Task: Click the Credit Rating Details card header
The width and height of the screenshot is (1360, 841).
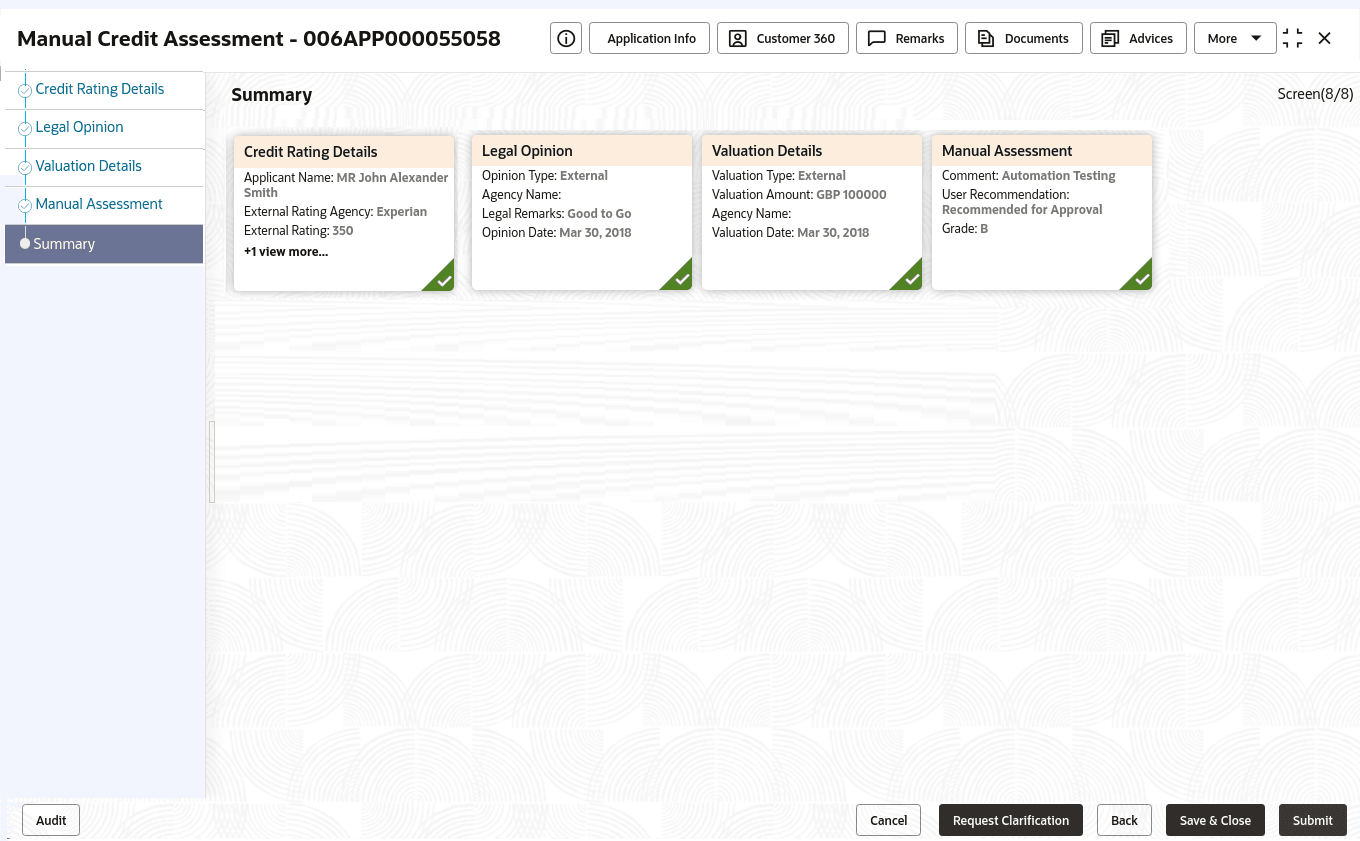Action: point(344,152)
